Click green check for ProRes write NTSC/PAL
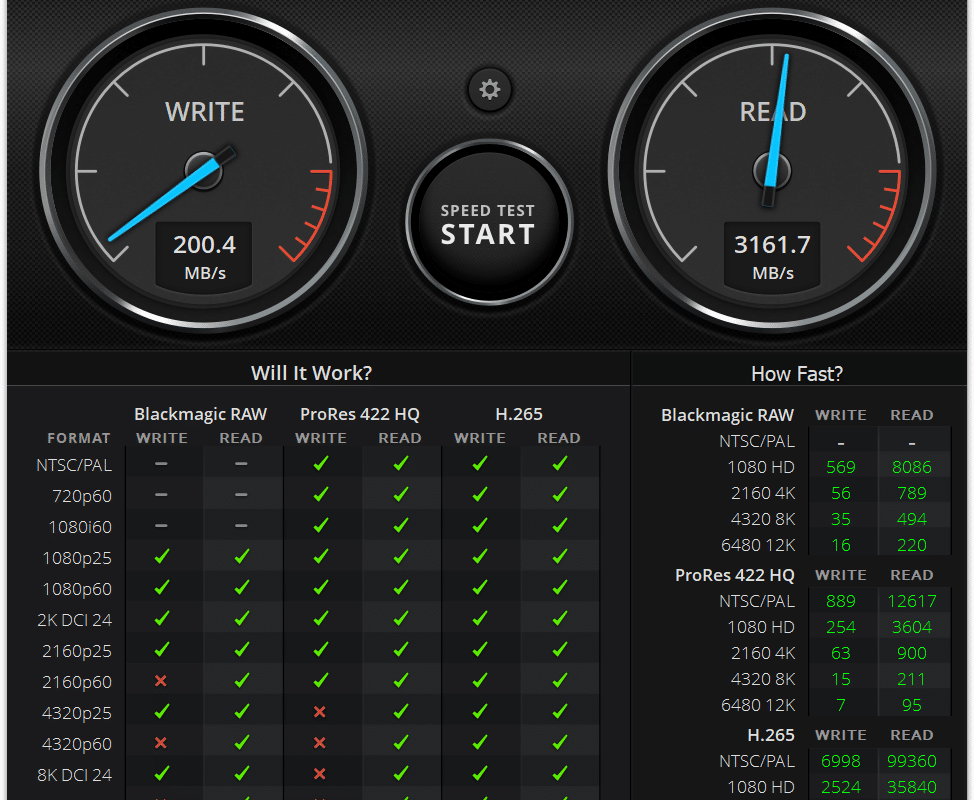The height and width of the screenshot is (800, 974). pyautogui.click(x=321, y=463)
